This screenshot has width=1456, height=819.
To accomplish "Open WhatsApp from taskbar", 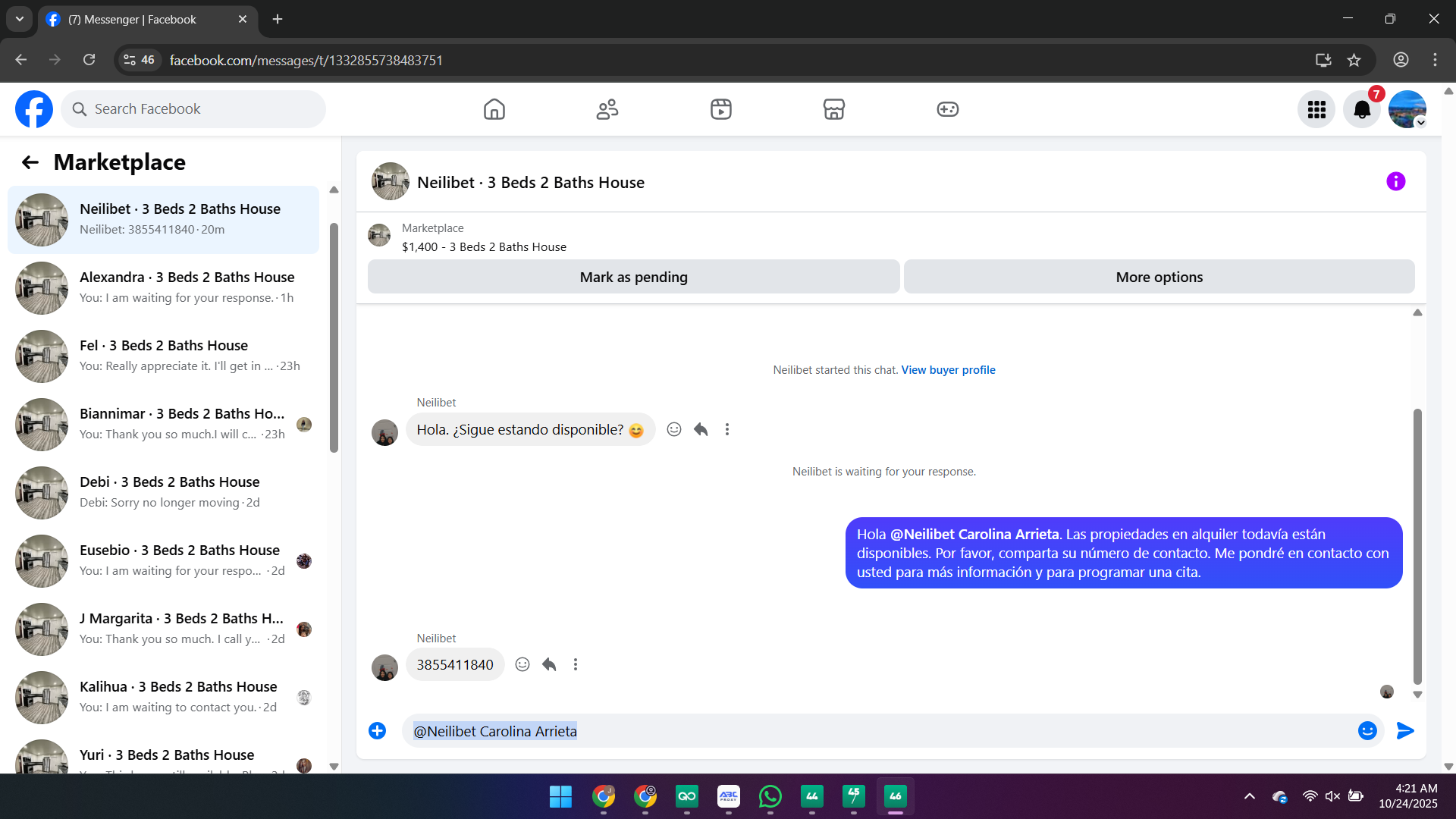I will click(x=770, y=796).
